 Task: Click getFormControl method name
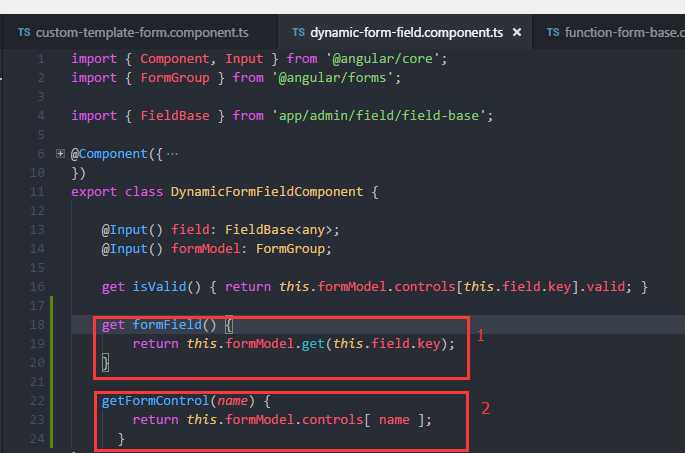pyautogui.click(x=156, y=401)
